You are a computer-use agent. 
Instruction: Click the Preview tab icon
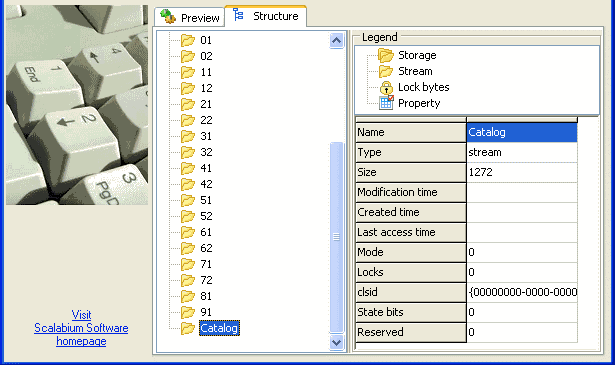pyautogui.click(x=168, y=16)
